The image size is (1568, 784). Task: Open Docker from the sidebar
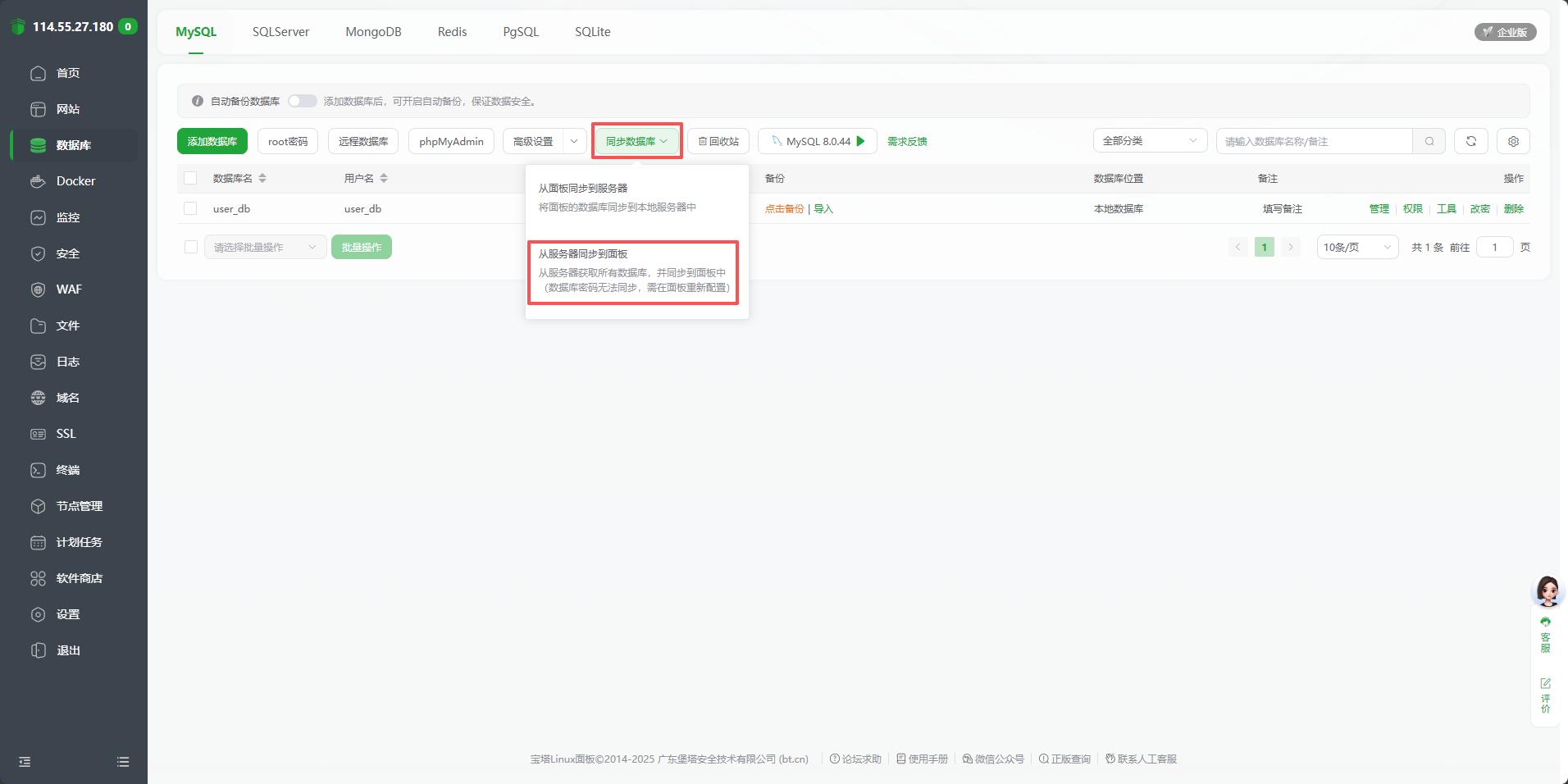[x=75, y=181]
